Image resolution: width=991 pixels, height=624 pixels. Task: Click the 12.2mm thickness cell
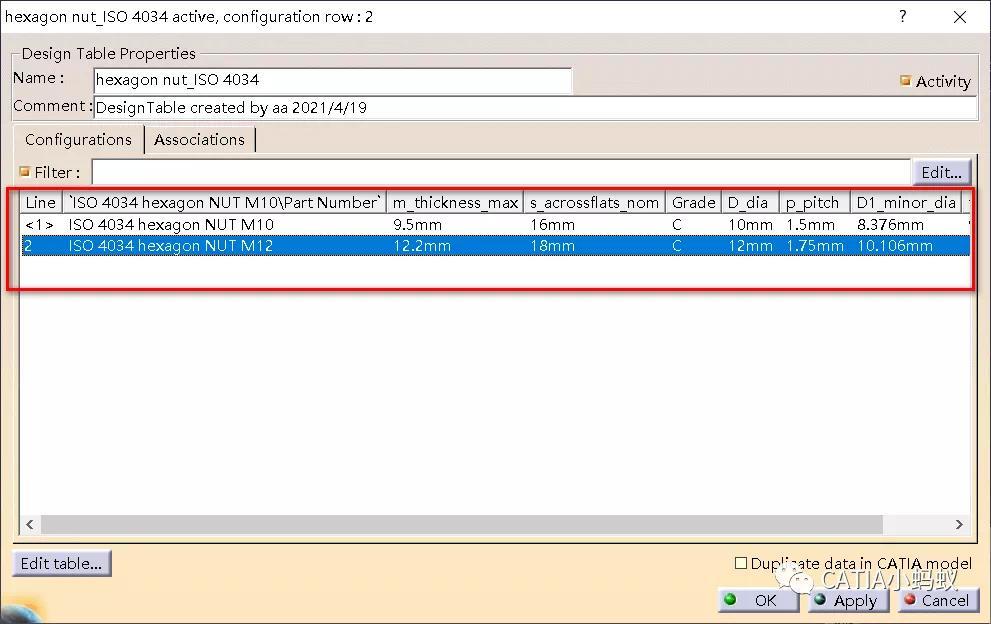(422, 245)
